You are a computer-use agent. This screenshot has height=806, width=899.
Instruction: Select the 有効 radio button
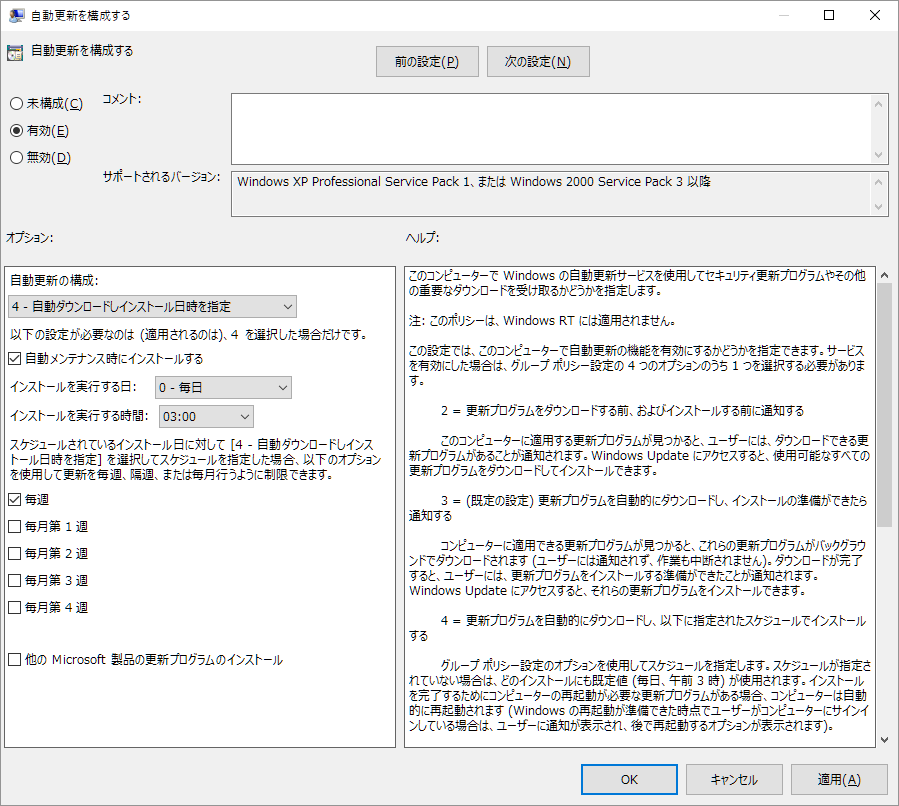click(16, 131)
